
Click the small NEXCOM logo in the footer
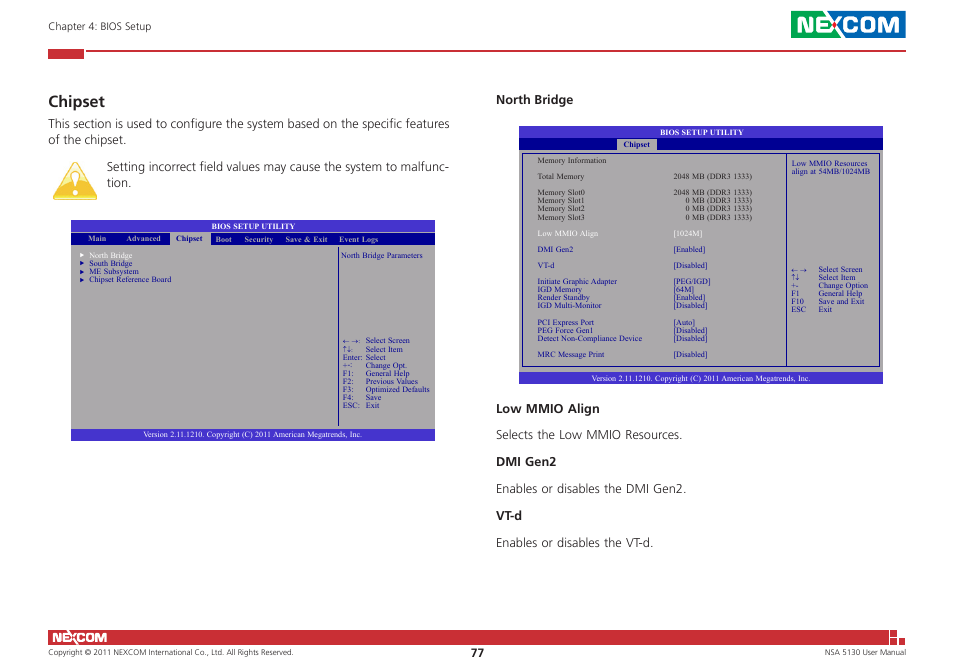pyautogui.click(x=79, y=637)
